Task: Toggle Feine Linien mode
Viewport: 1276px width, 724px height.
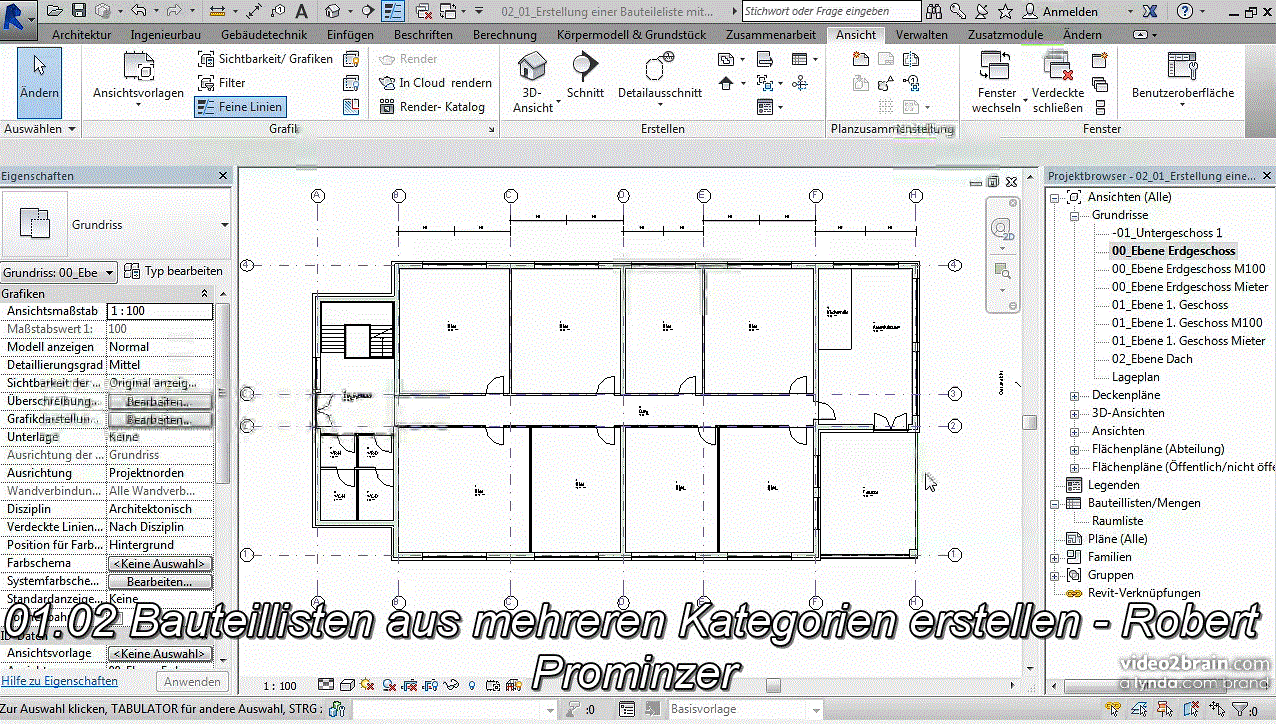Action: tap(240, 107)
